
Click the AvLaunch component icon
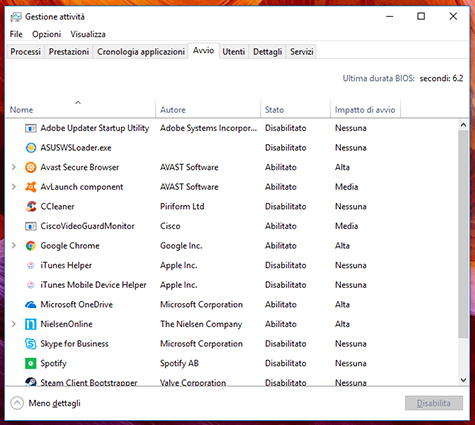click(x=31, y=187)
